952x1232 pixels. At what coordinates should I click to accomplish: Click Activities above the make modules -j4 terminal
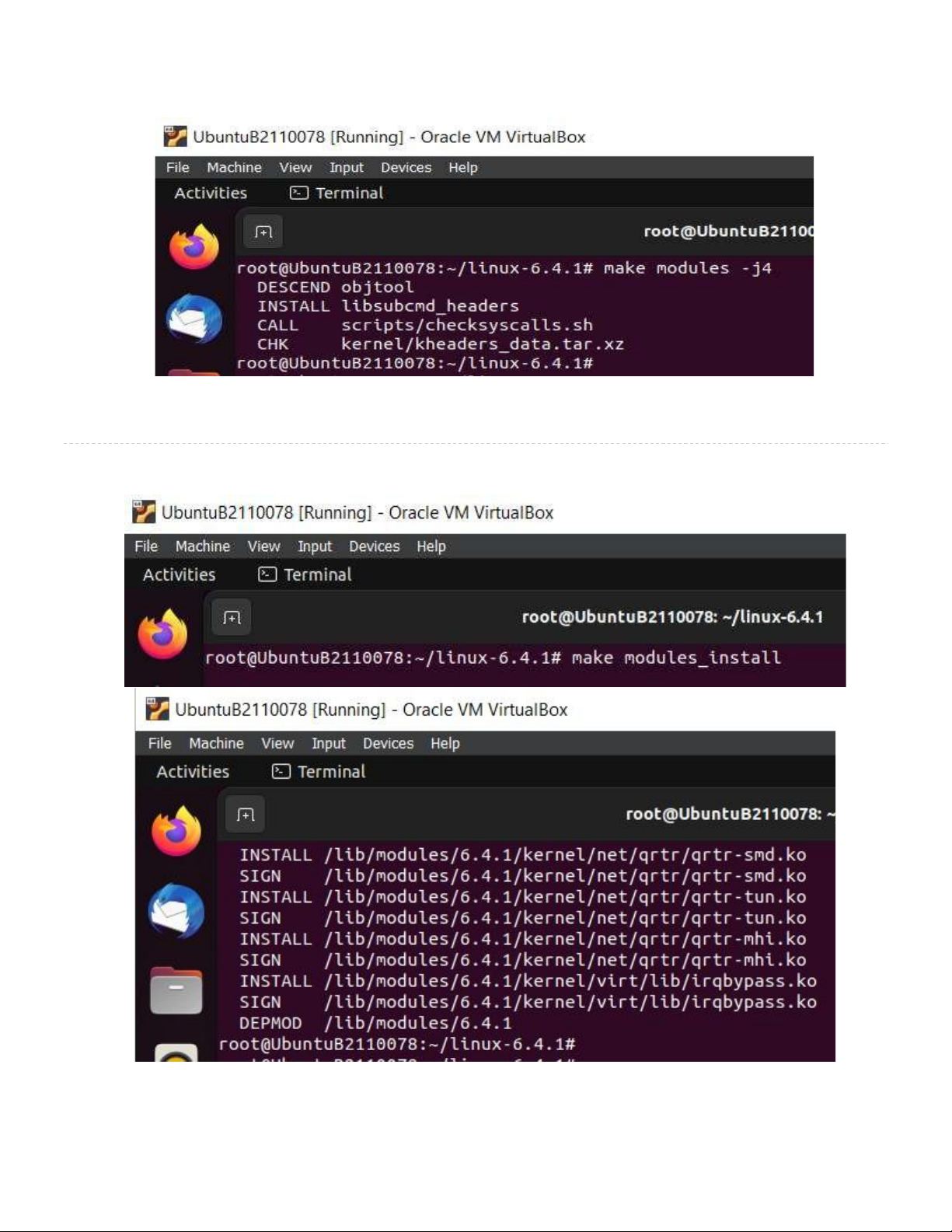pyautogui.click(x=211, y=194)
